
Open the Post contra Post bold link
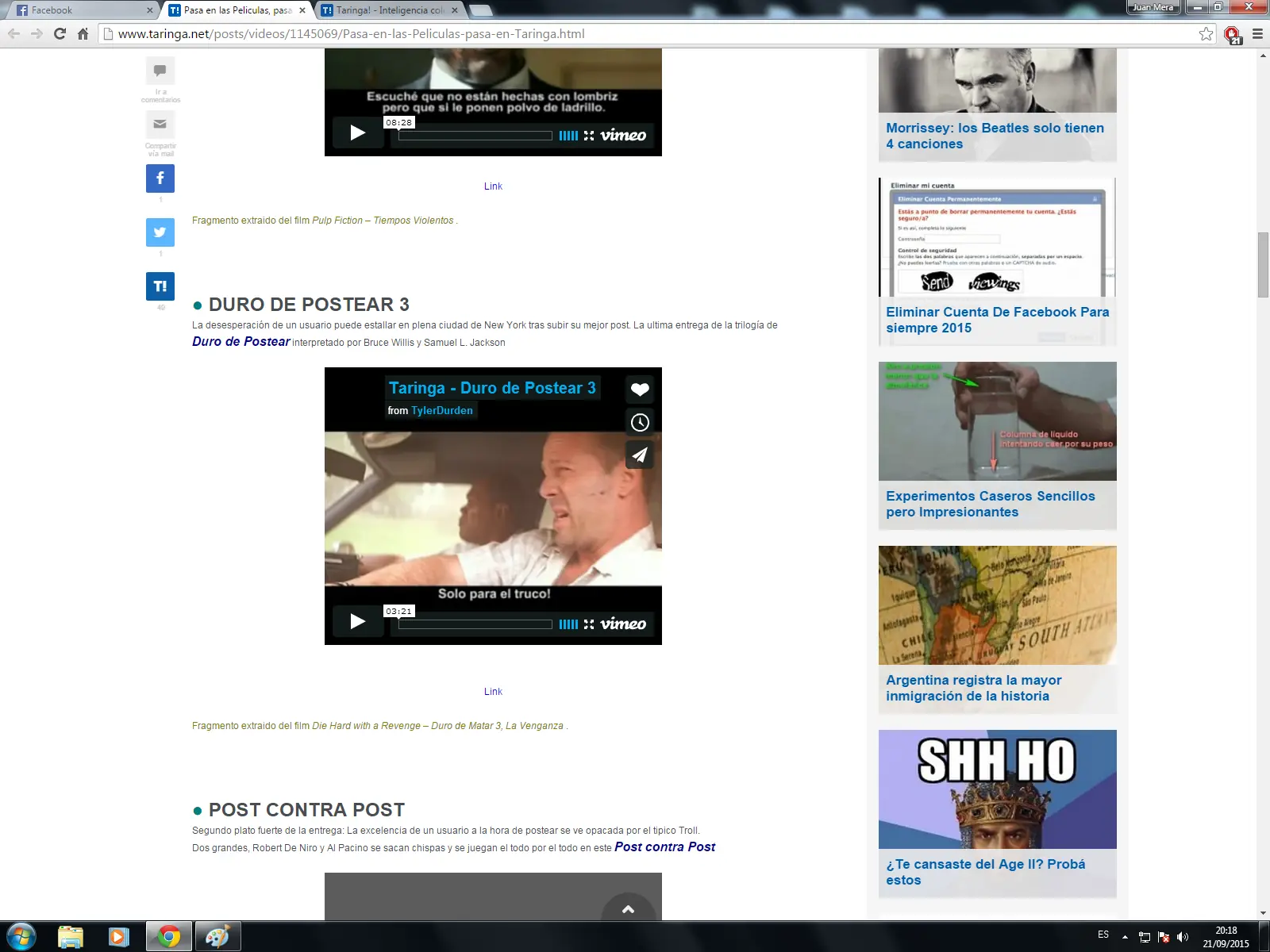pyautogui.click(x=665, y=847)
